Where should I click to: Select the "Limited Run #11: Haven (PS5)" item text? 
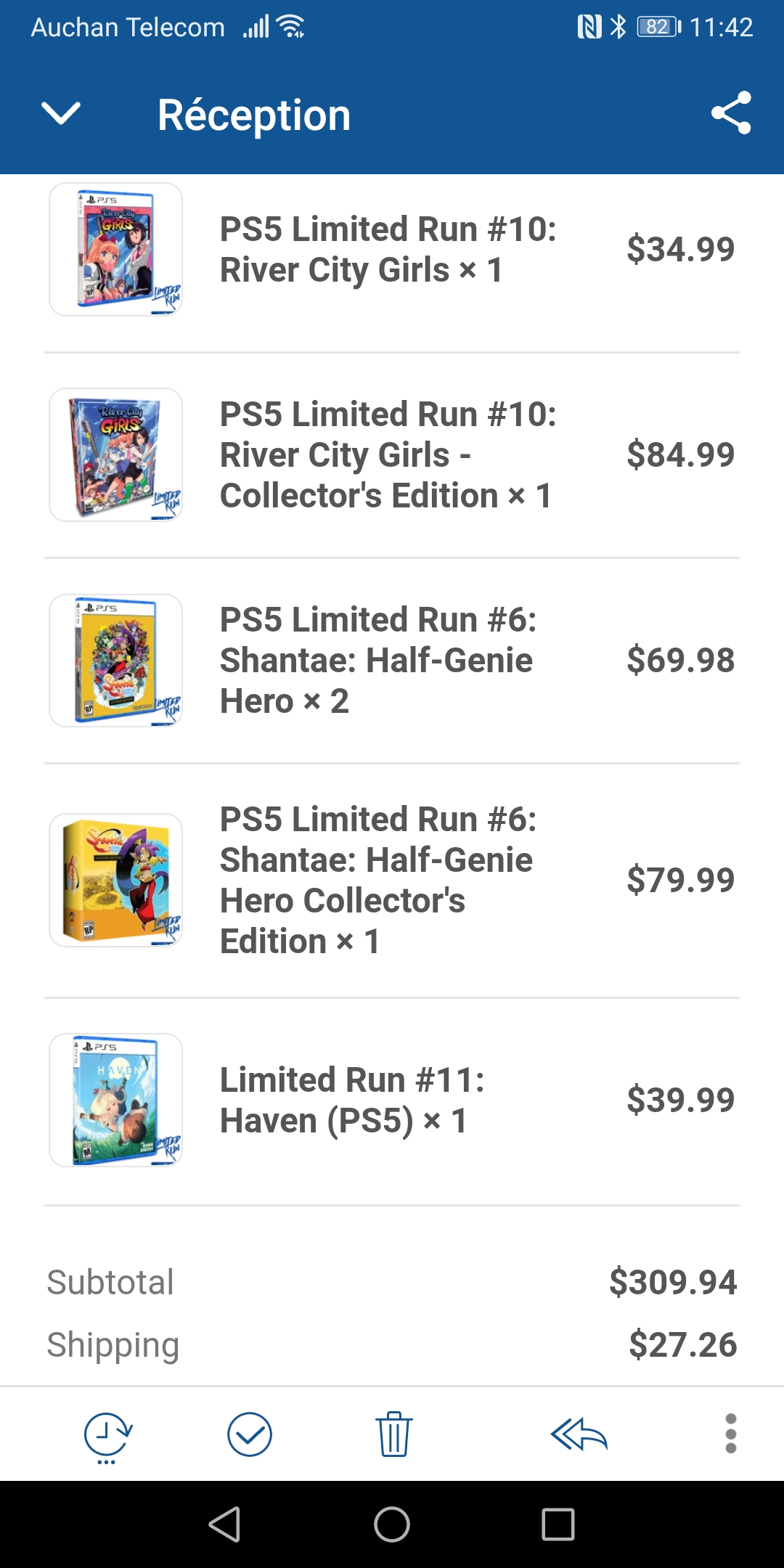coord(352,1100)
